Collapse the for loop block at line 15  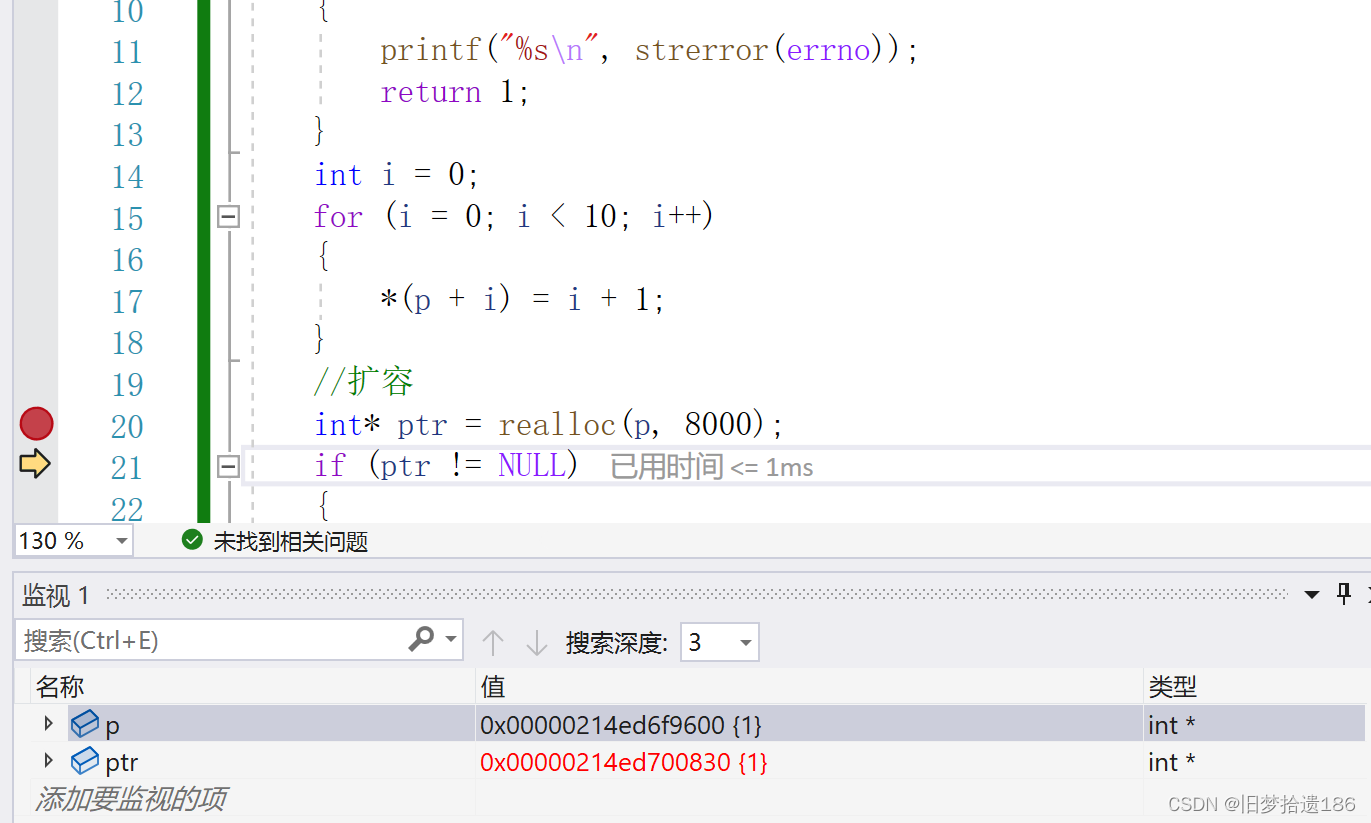[229, 216]
